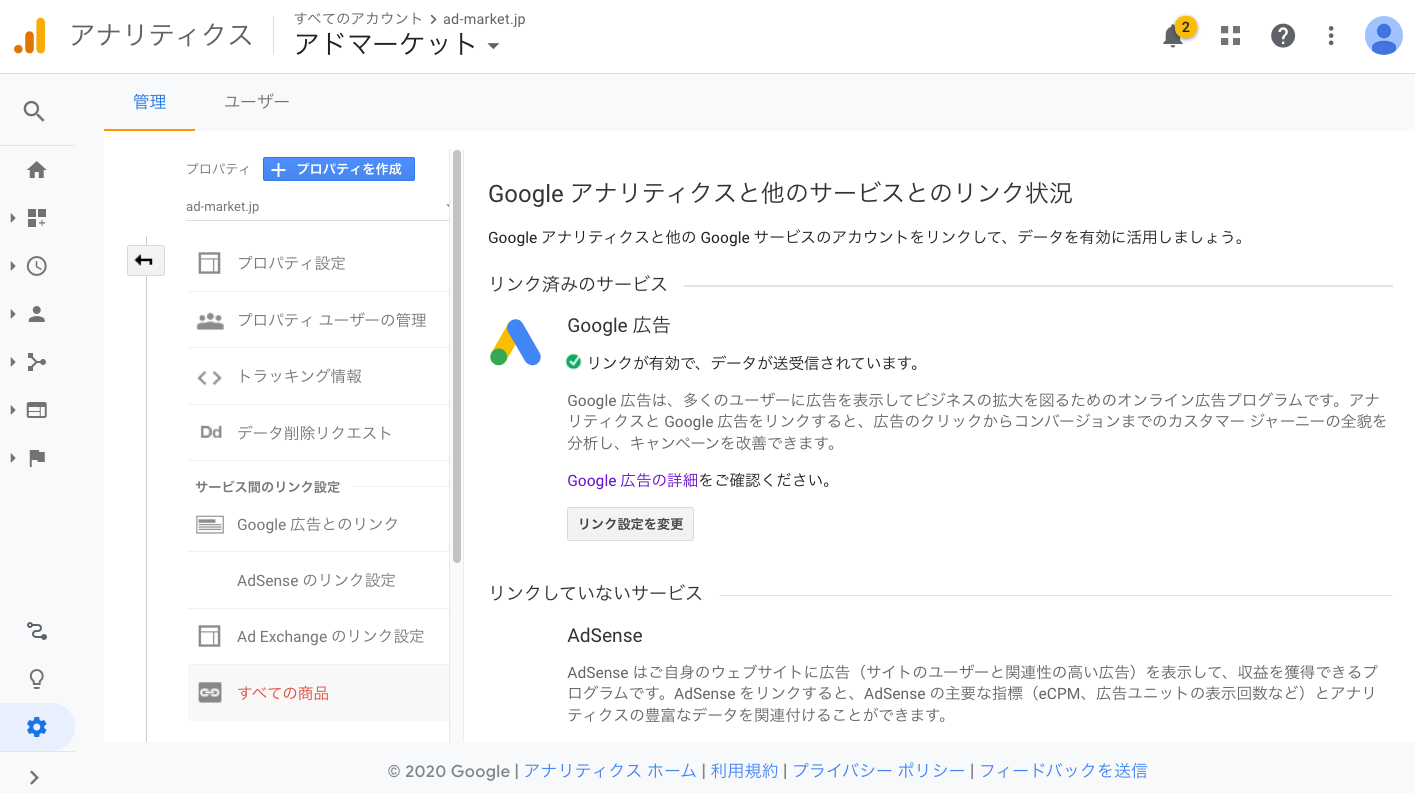
Task: Click すべてのアカウント breadcrumb text
Action: [x=358, y=19]
